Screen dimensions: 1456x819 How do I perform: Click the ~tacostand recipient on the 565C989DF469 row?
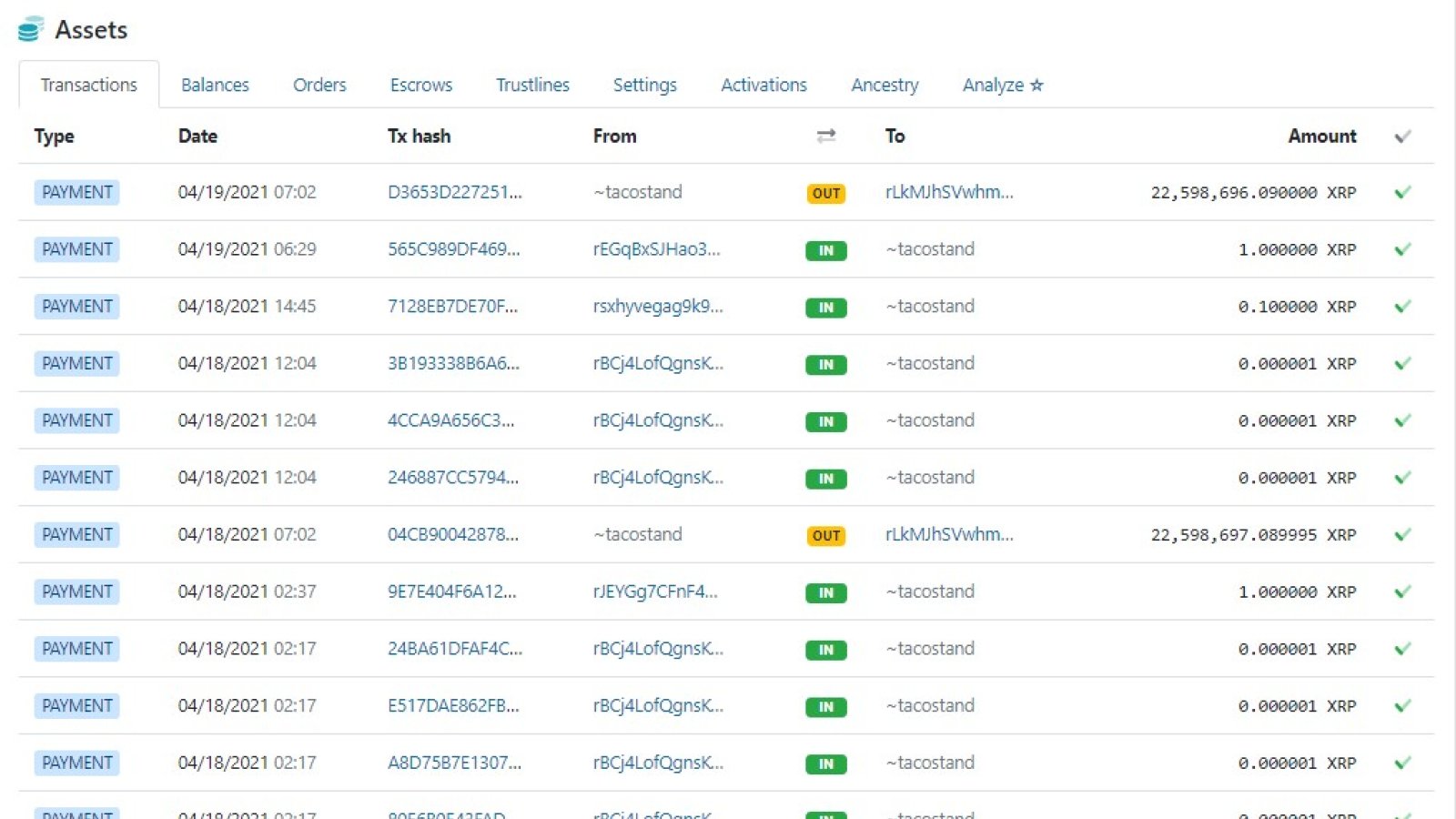point(930,249)
